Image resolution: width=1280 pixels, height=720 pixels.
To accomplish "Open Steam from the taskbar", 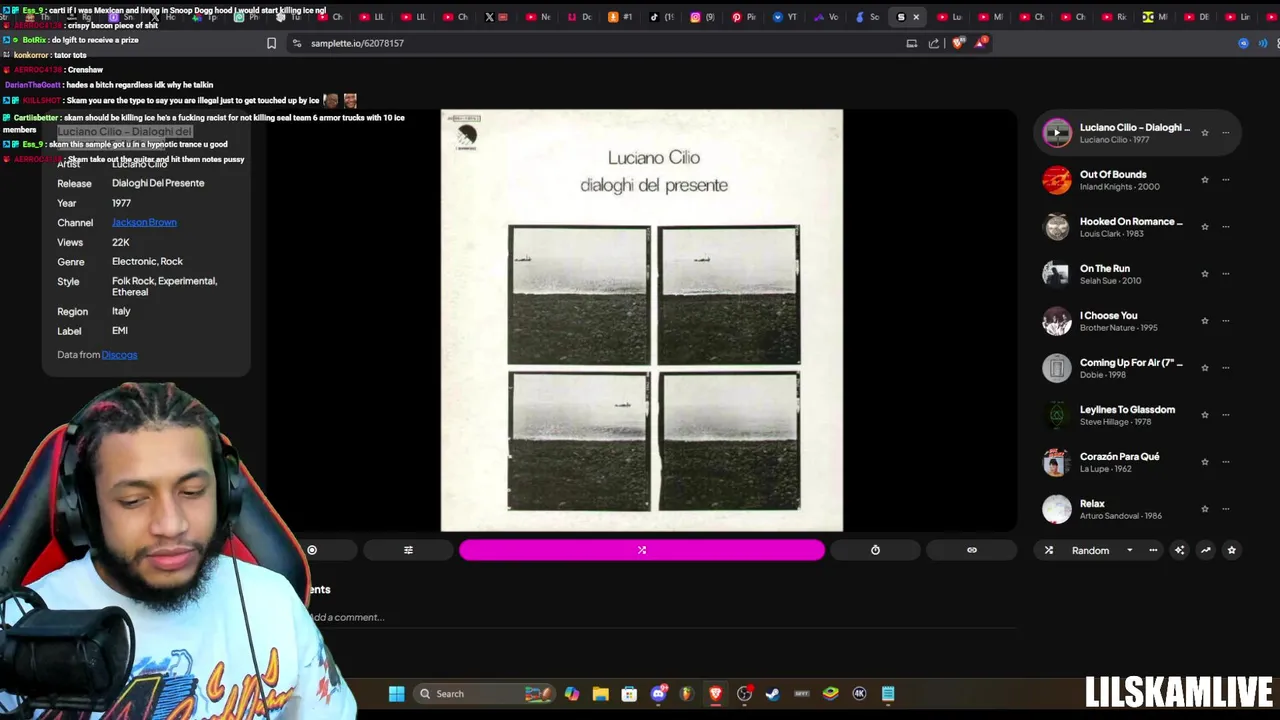I will click(x=773, y=694).
